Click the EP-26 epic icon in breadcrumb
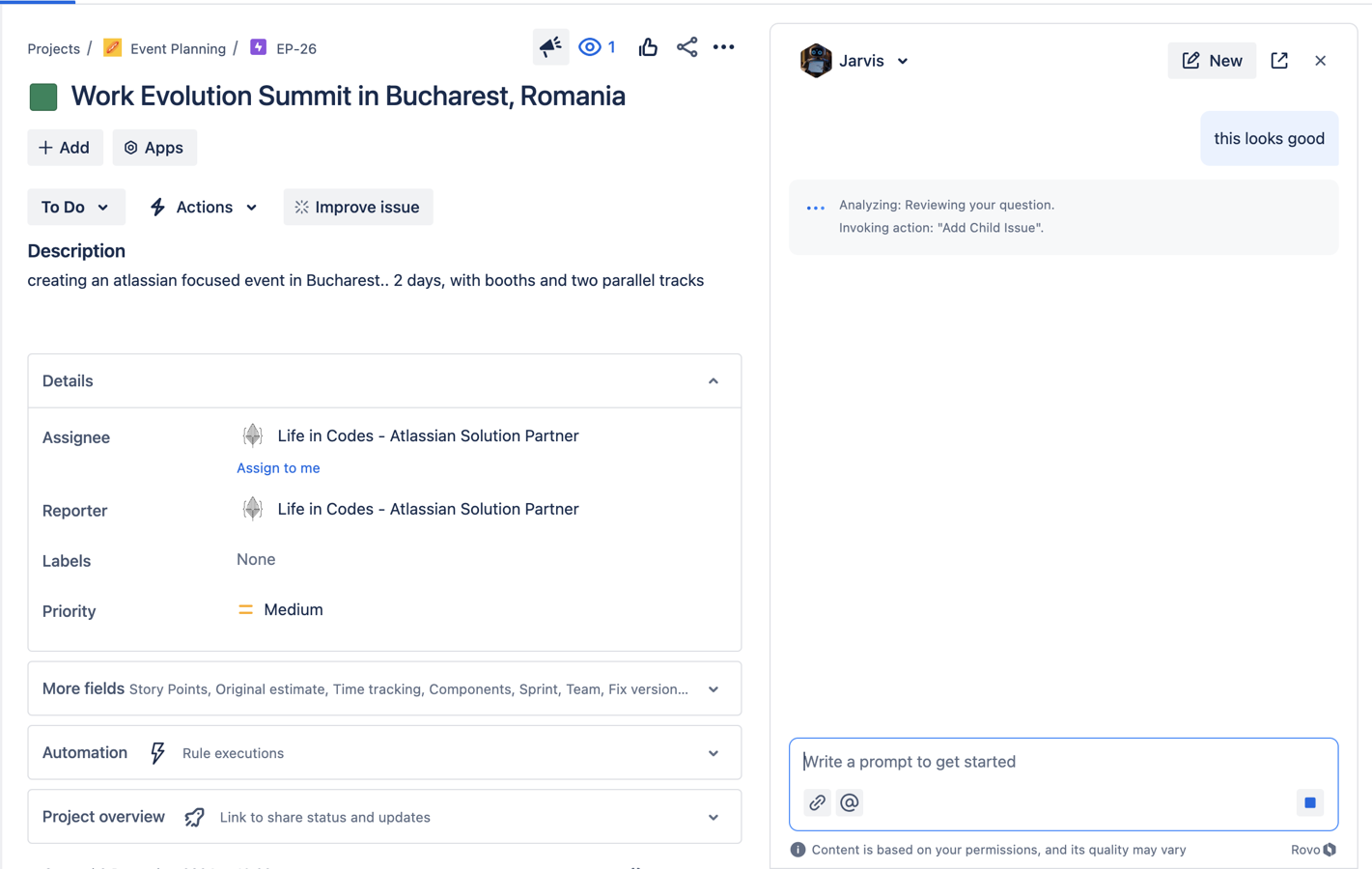Viewport: 1372px width, 869px height. pos(257,46)
